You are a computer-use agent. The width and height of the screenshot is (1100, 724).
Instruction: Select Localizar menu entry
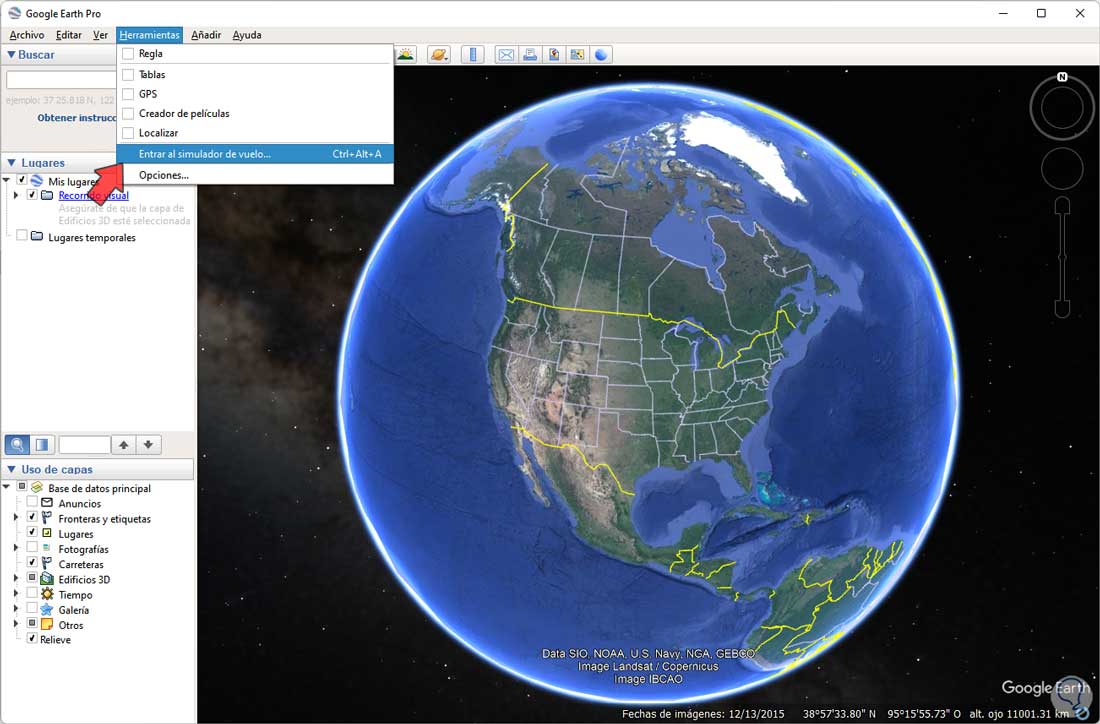[x=255, y=133]
